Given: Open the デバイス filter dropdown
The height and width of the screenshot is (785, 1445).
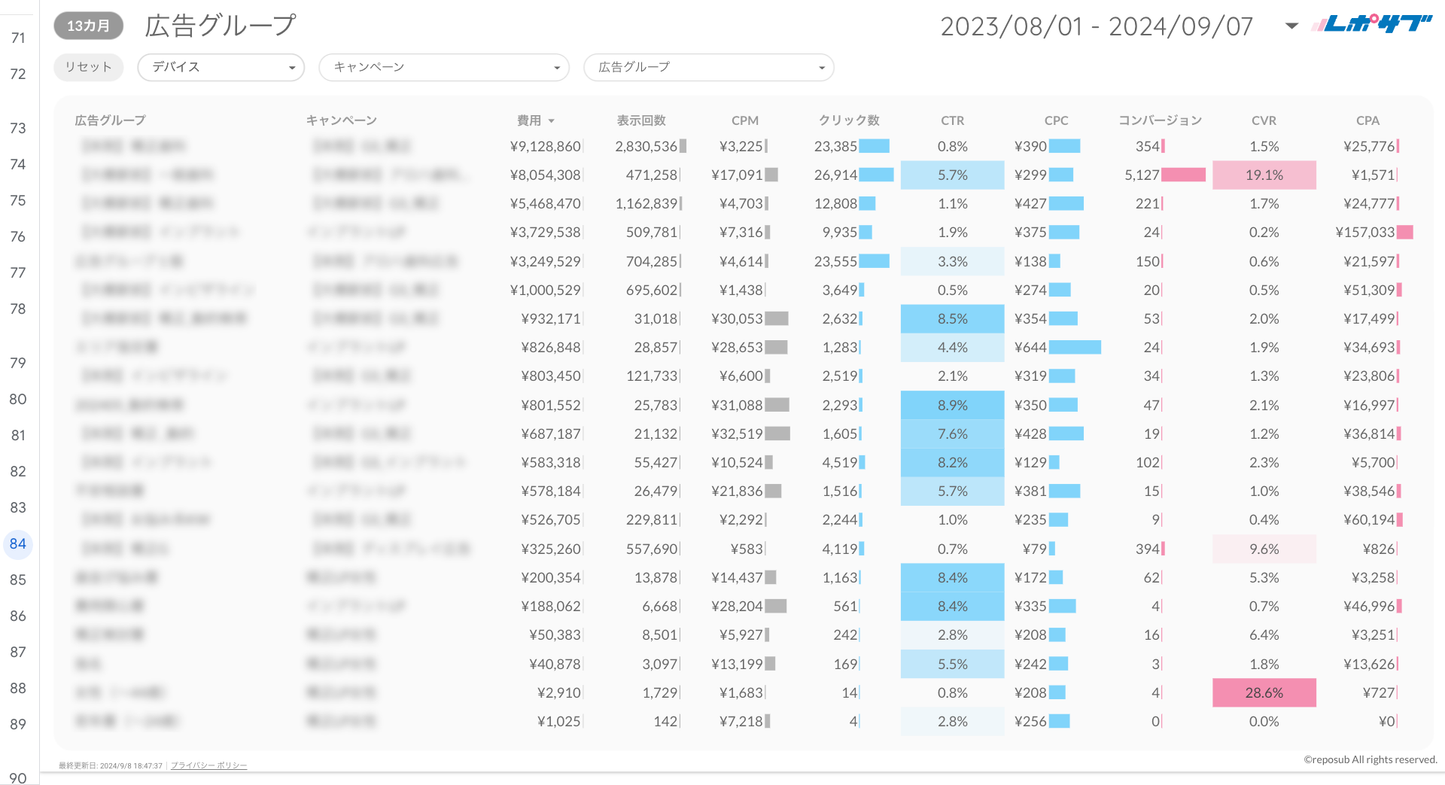Looking at the screenshot, I should click(x=221, y=67).
